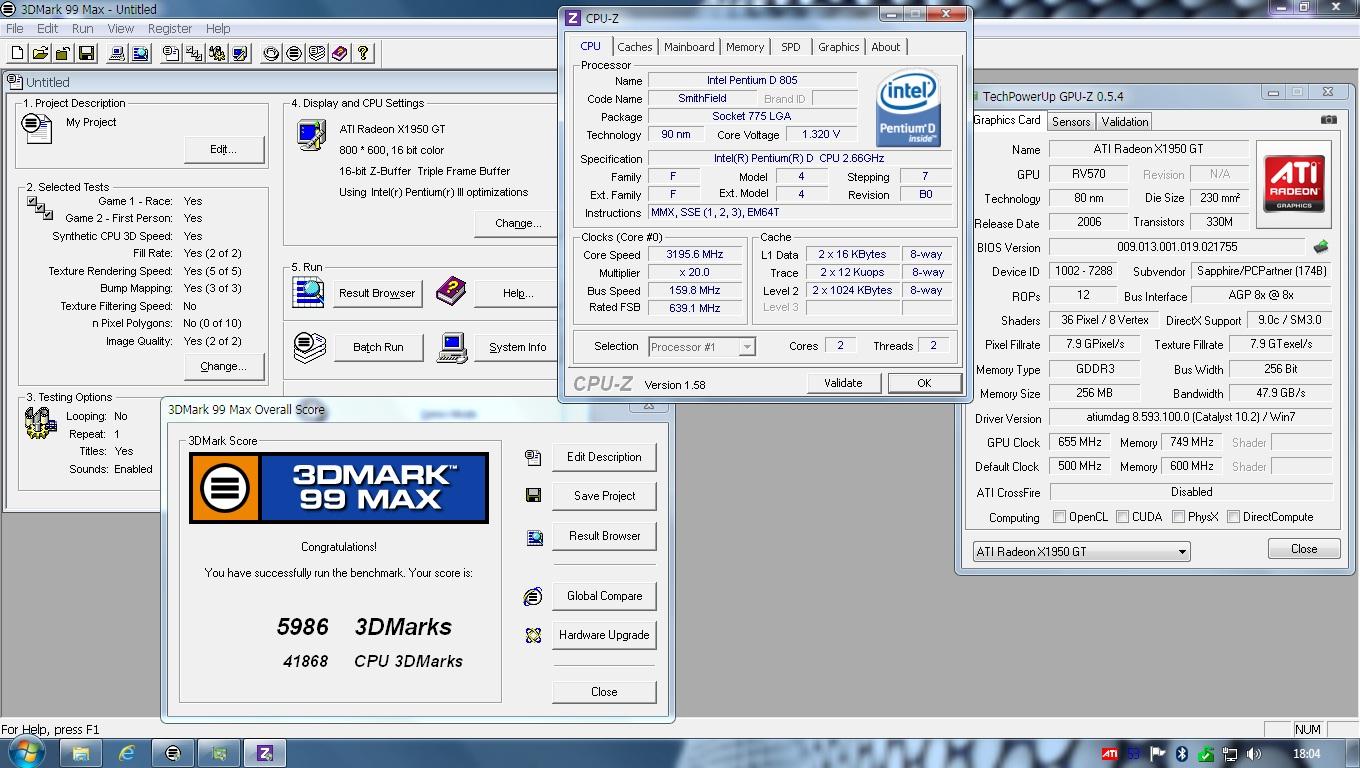Click the System Info computer toolbar icon
1360x768 pixels.
click(x=117, y=53)
